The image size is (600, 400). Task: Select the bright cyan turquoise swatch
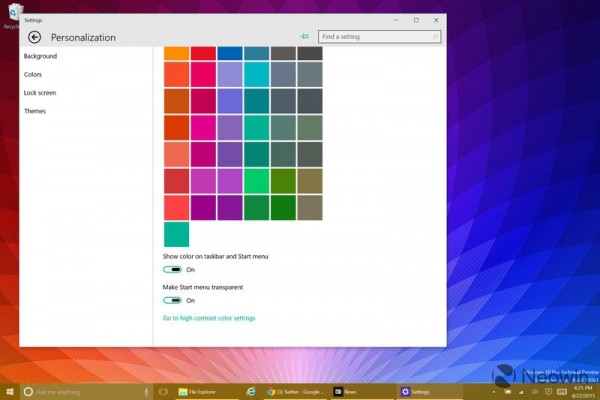click(x=256, y=74)
